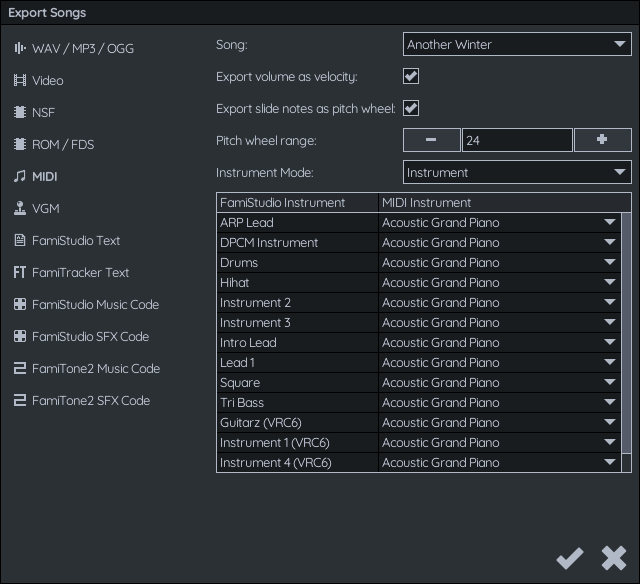Switch to the FamiTone2 SFX Code tab
This screenshot has height=584, width=640.
point(91,400)
